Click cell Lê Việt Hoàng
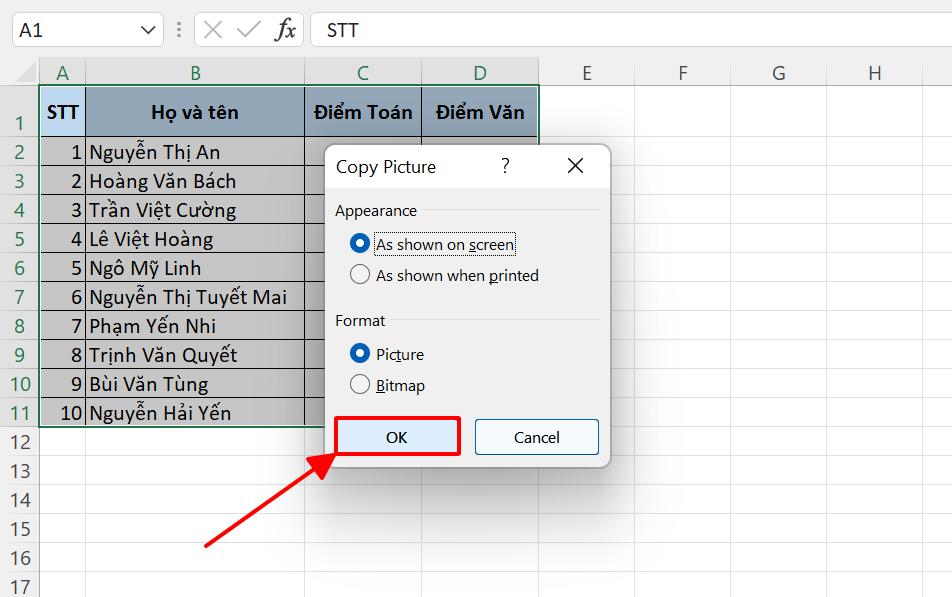 coord(195,239)
